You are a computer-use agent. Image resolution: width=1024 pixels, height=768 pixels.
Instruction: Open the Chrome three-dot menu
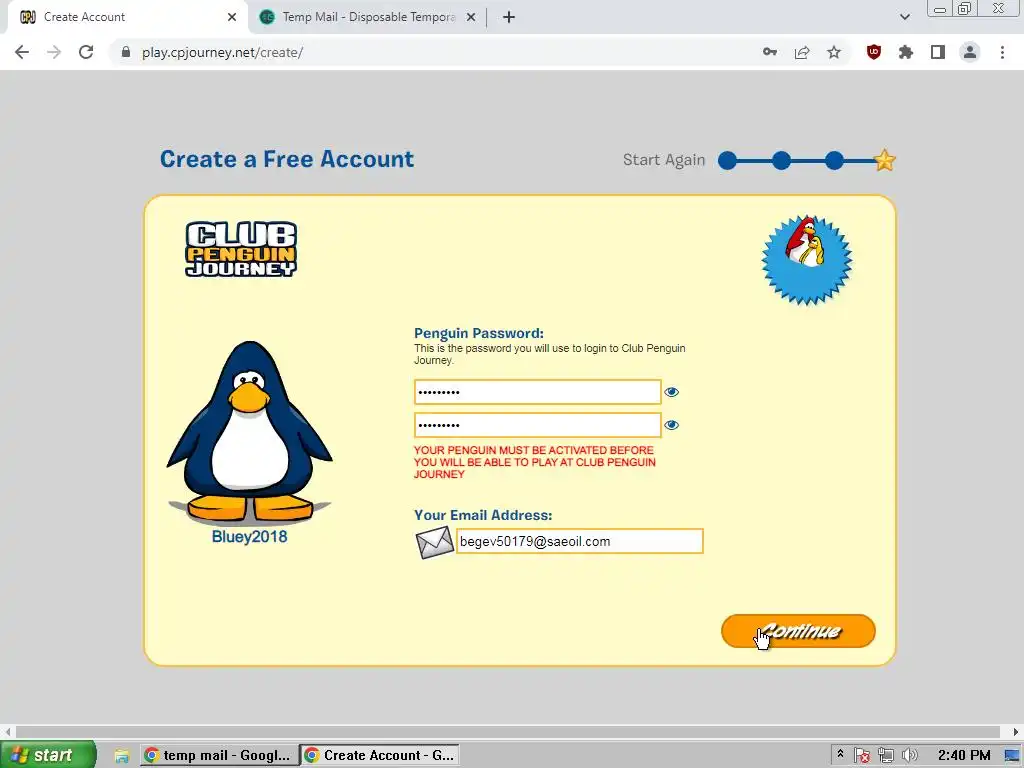pyautogui.click(x=1002, y=52)
